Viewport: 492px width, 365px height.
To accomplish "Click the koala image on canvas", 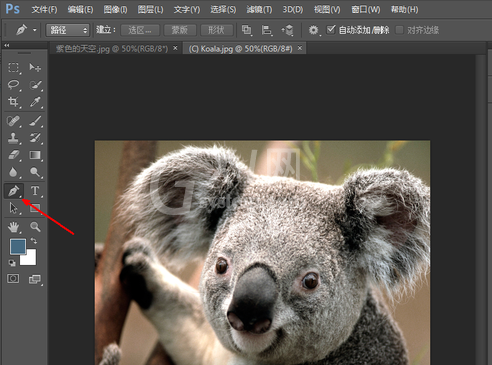I will (262, 252).
